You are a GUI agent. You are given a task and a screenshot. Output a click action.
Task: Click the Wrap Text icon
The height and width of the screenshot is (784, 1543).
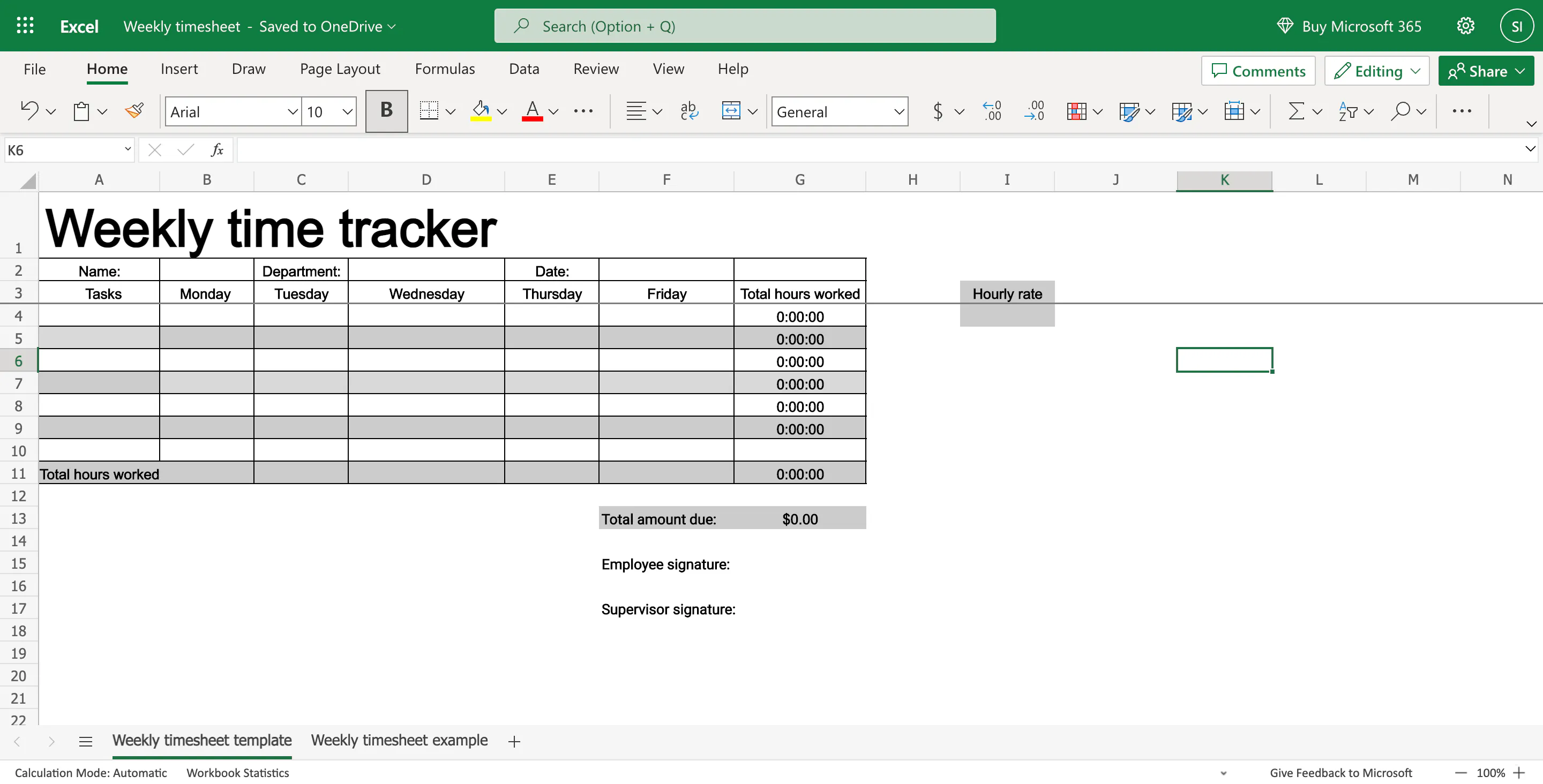tap(689, 111)
